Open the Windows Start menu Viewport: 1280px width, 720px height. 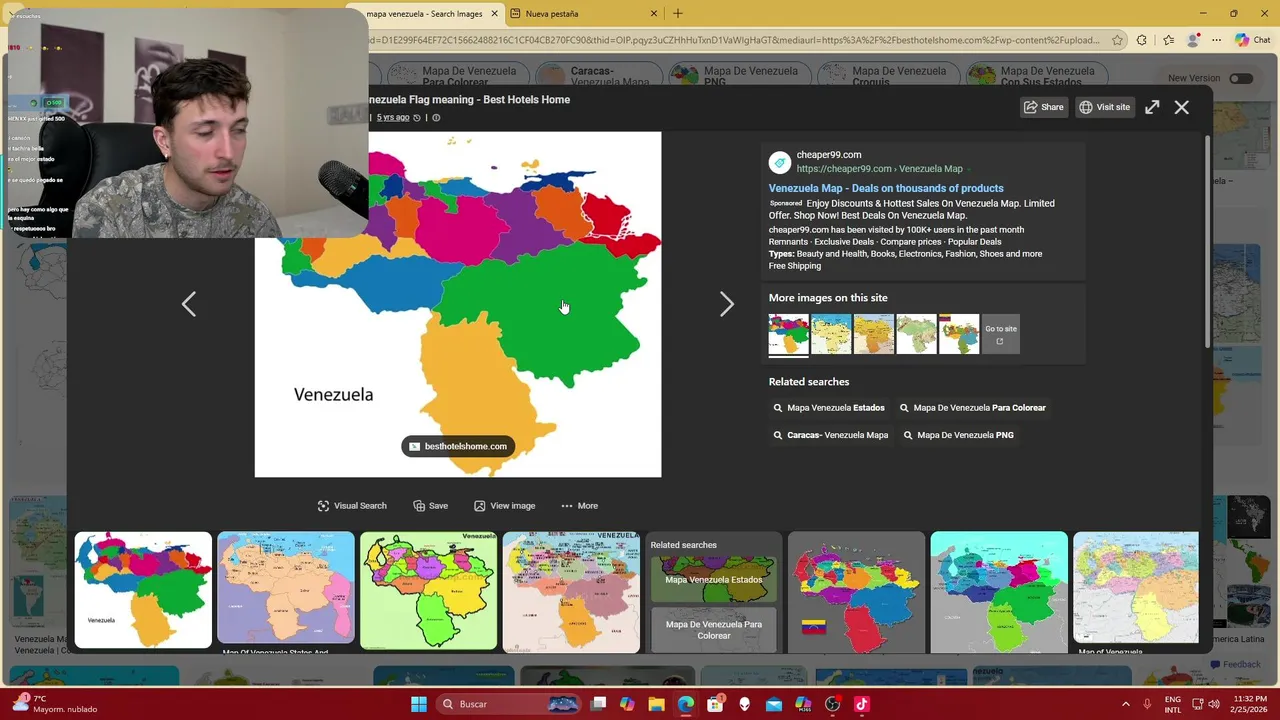(x=419, y=704)
